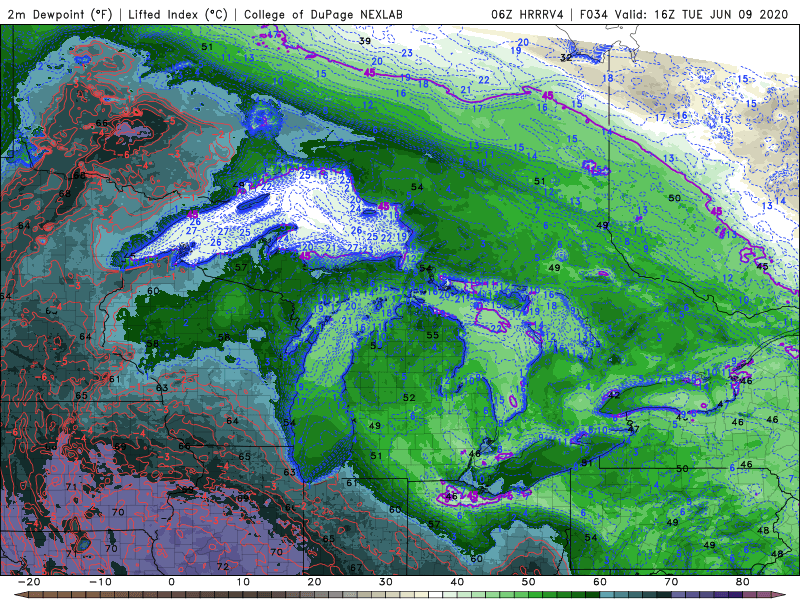The image size is (800, 600).
Task: Click the '40' color scale label
Action: coord(457,582)
